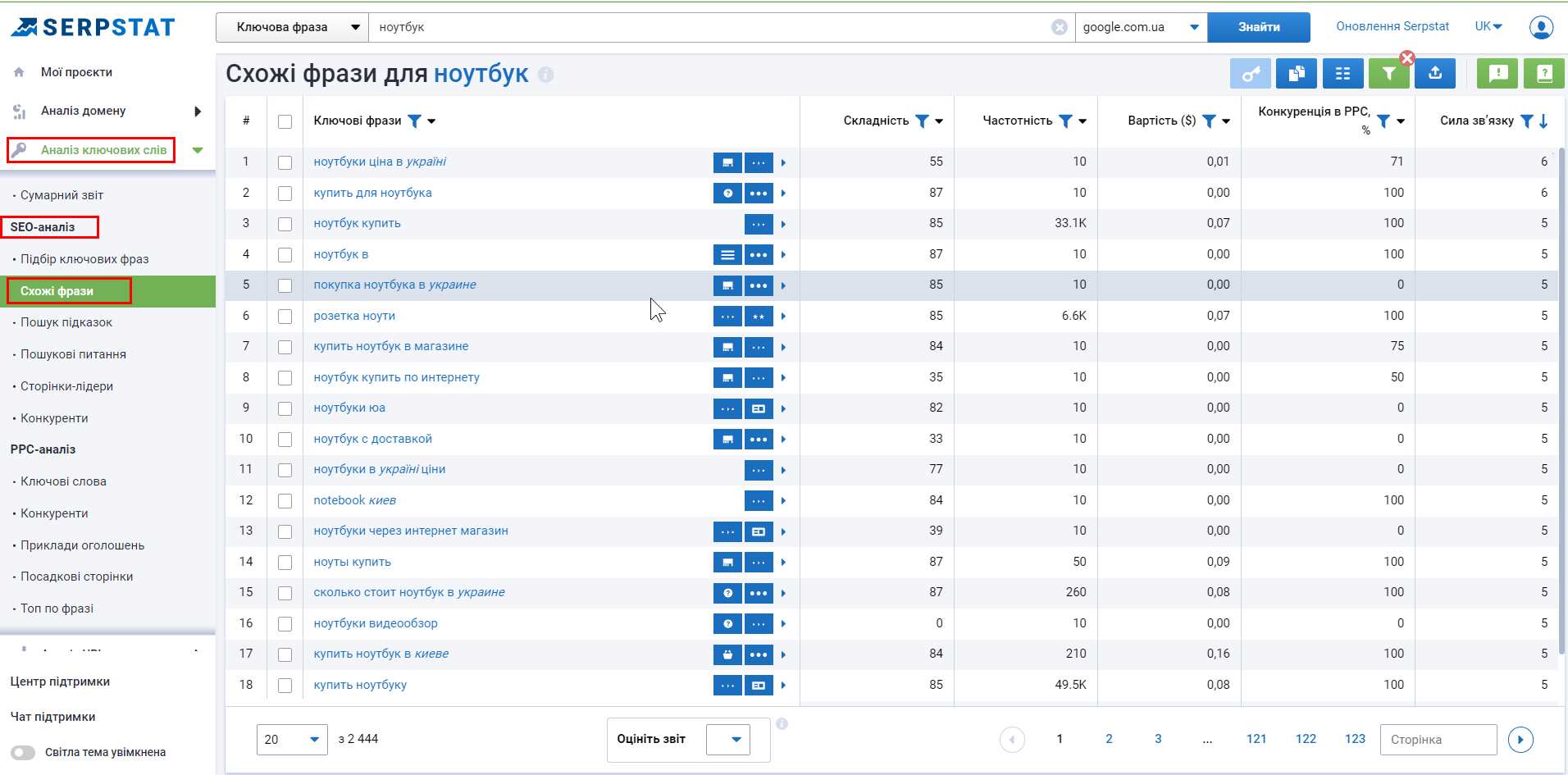Select checkbox for покупка ноутбука в украине
Screen dimensions: 1568x775
285,285
